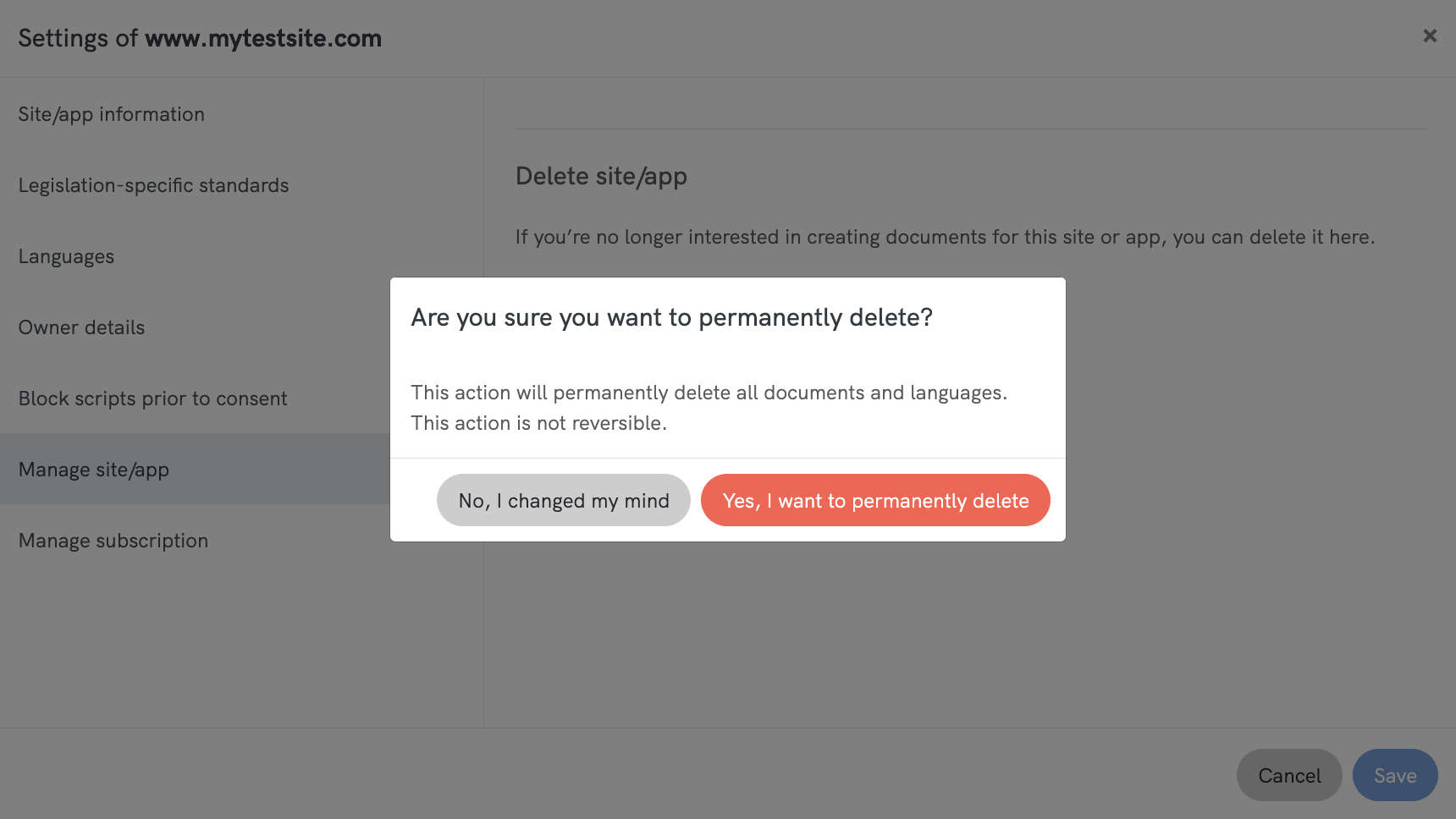Open Owner details section
The image size is (1456, 819).
click(x=81, y=327)
